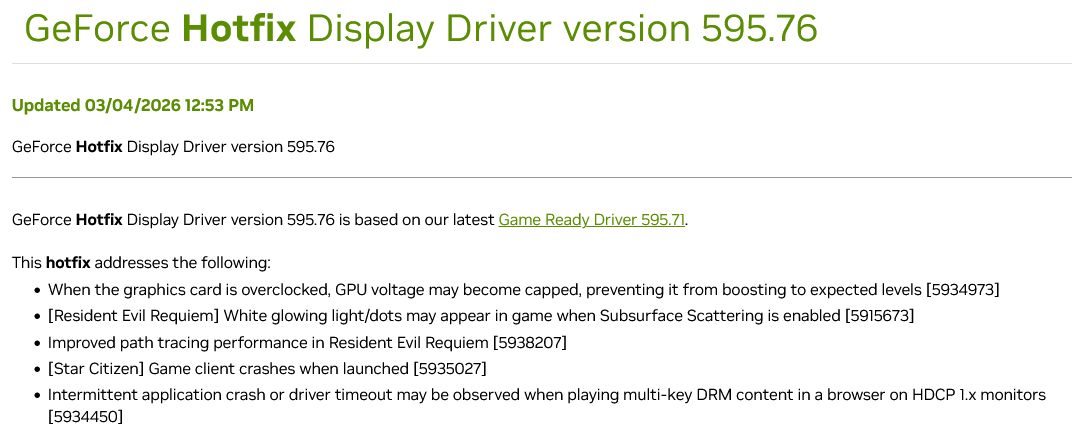Select the Resident Evil Requiem white glowing light bullet
The image size is (1081, 440).
tap(481, 316)
